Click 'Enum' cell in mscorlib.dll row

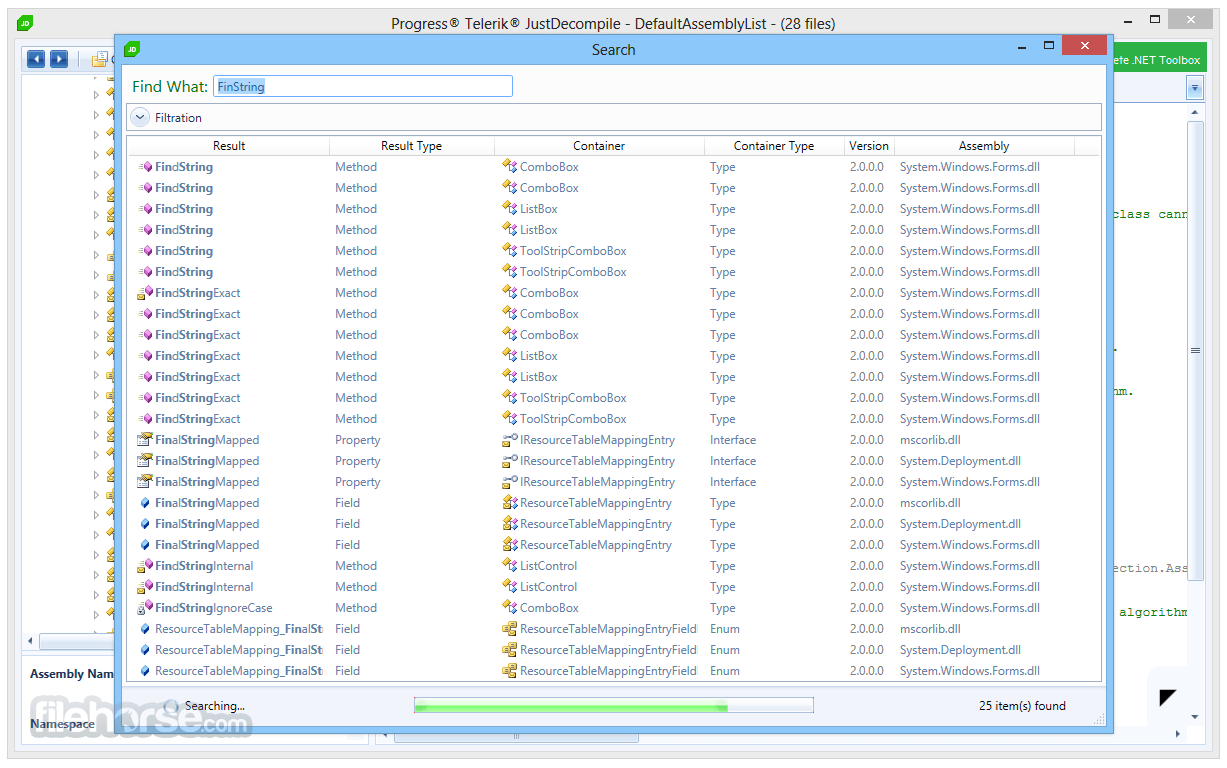[x=725, y=629]
